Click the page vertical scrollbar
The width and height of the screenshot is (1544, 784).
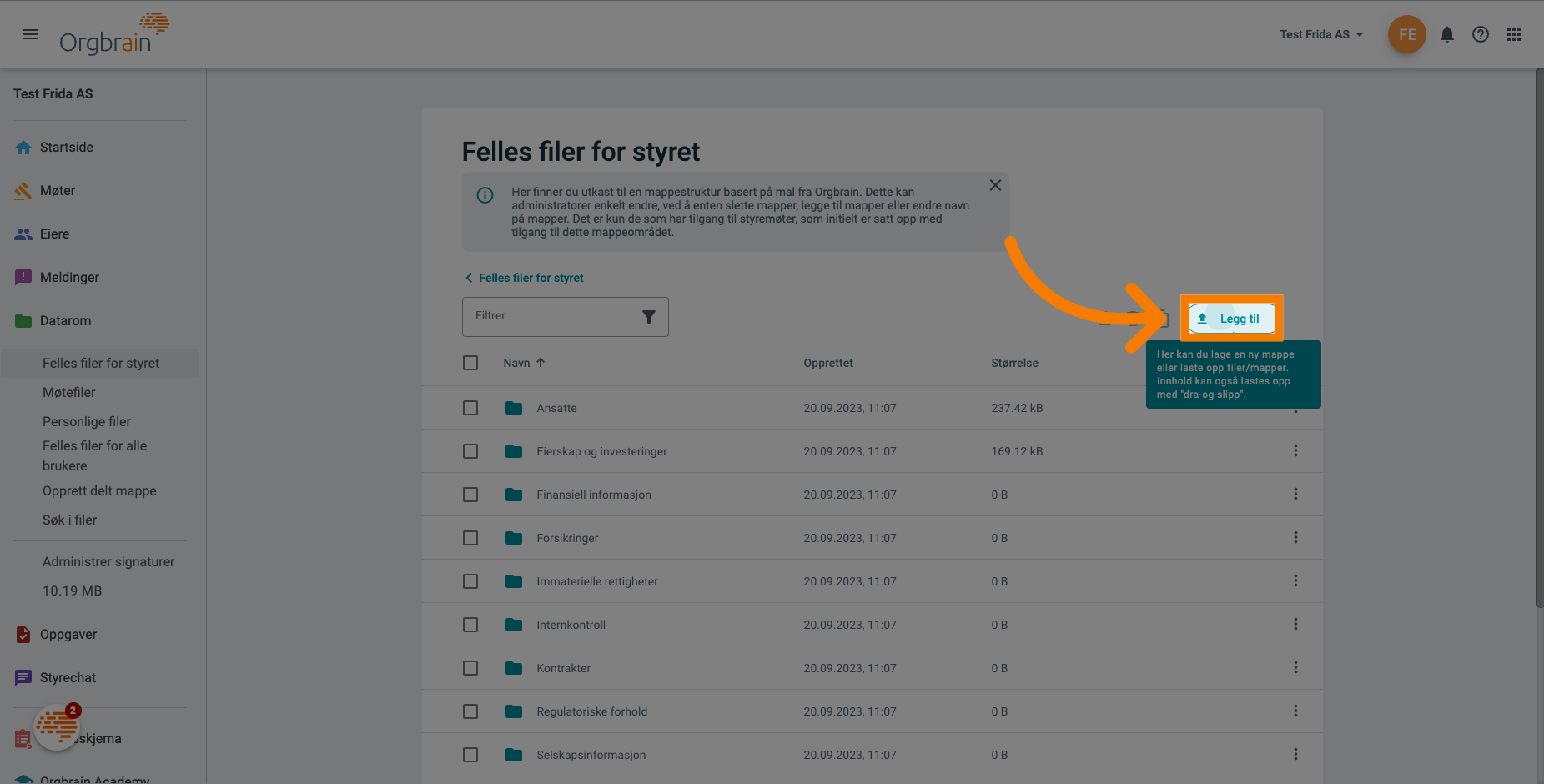pos(1540,338)
